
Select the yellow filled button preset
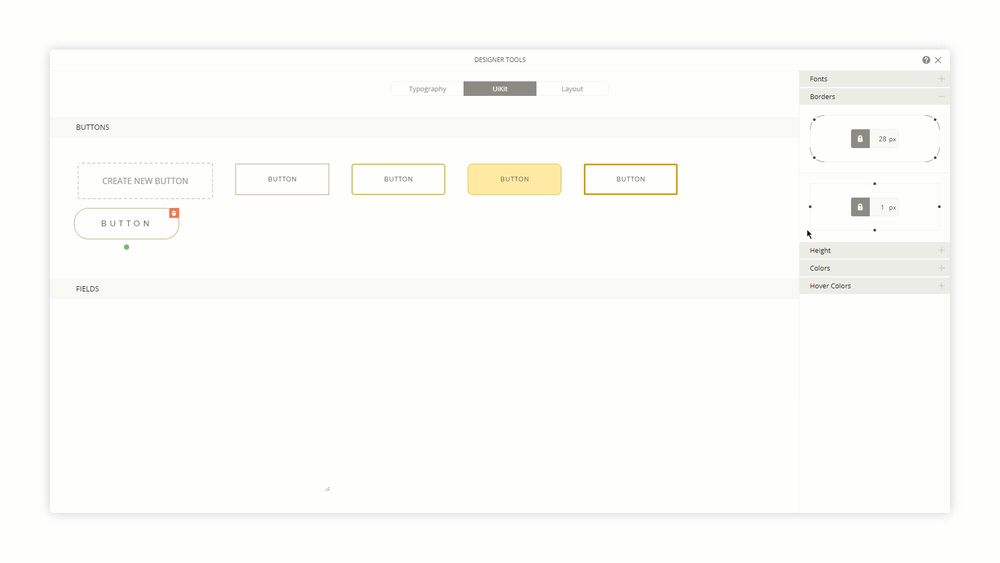[514, 179]
